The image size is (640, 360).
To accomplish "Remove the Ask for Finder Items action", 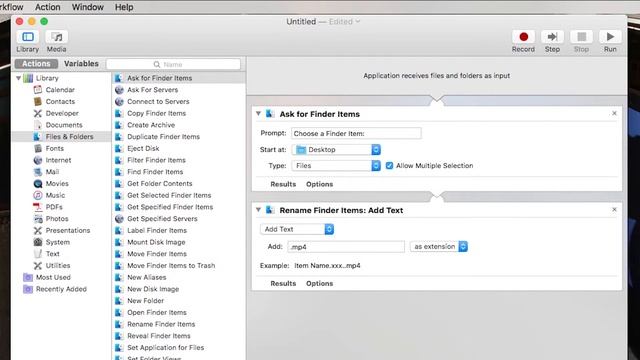I will [614, 113].
